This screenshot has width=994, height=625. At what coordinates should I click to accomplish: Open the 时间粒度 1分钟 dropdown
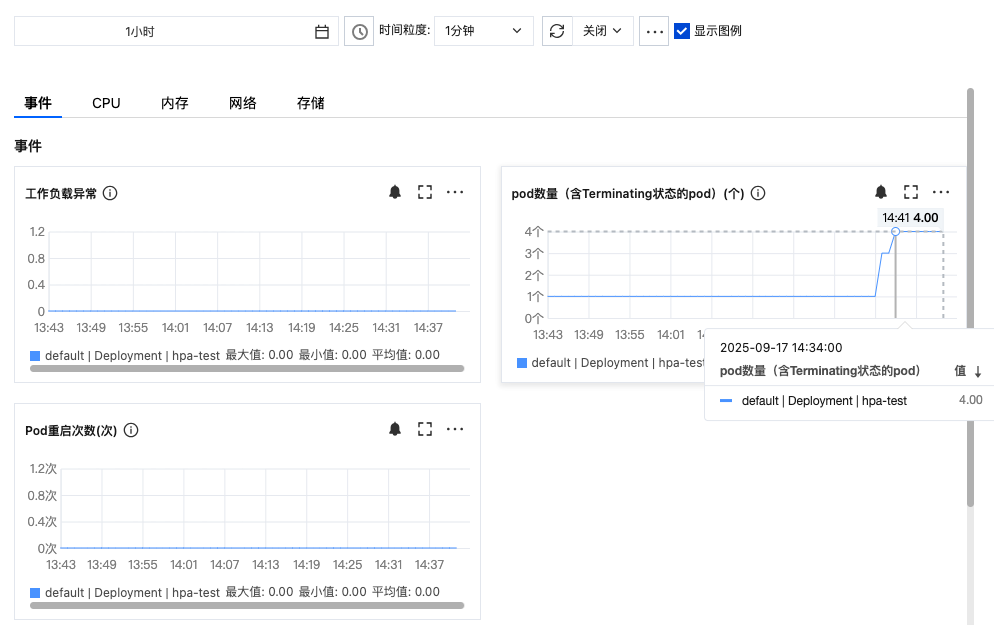[484, 31]
